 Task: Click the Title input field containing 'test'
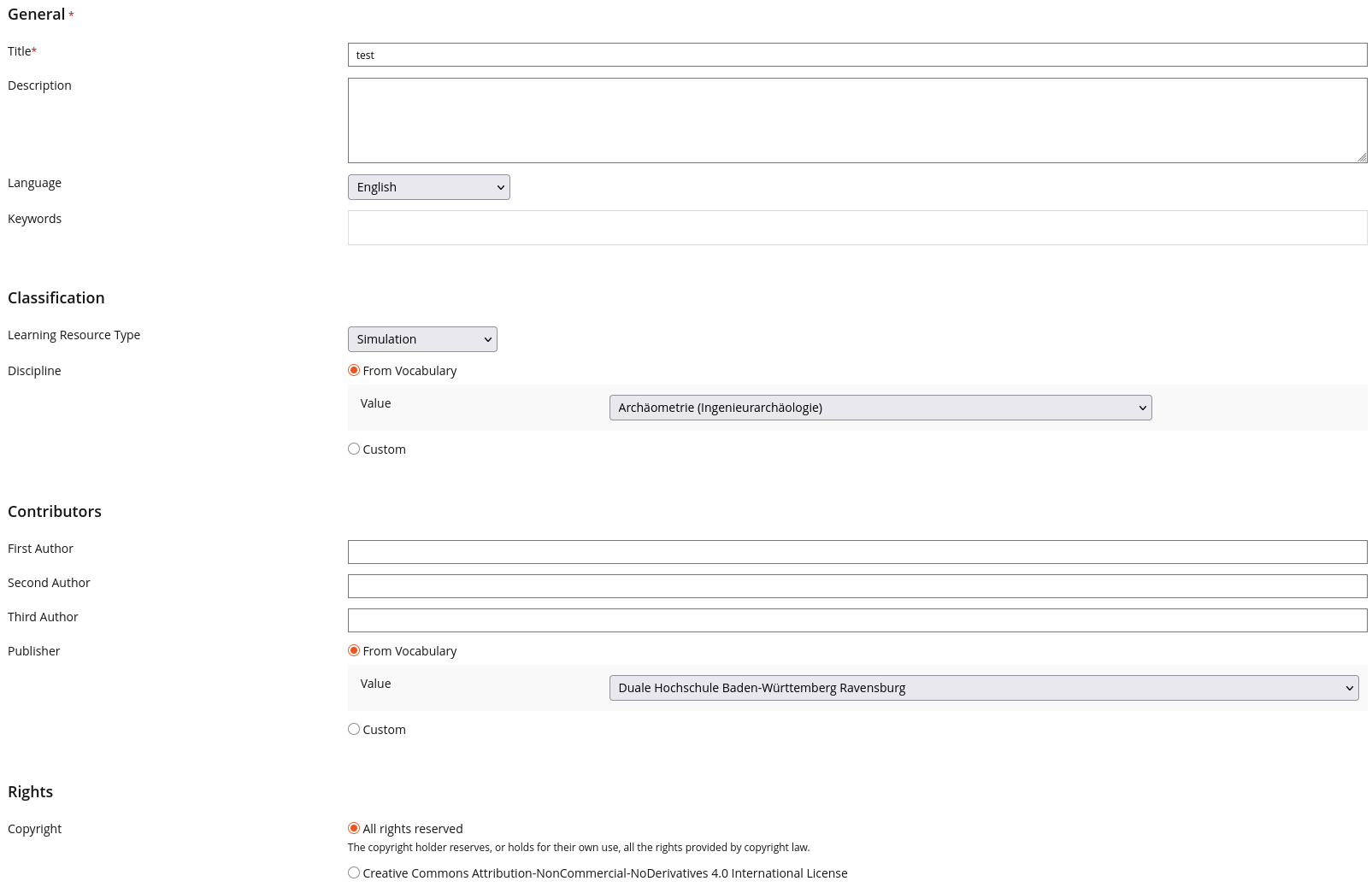[x=857, y=55]
